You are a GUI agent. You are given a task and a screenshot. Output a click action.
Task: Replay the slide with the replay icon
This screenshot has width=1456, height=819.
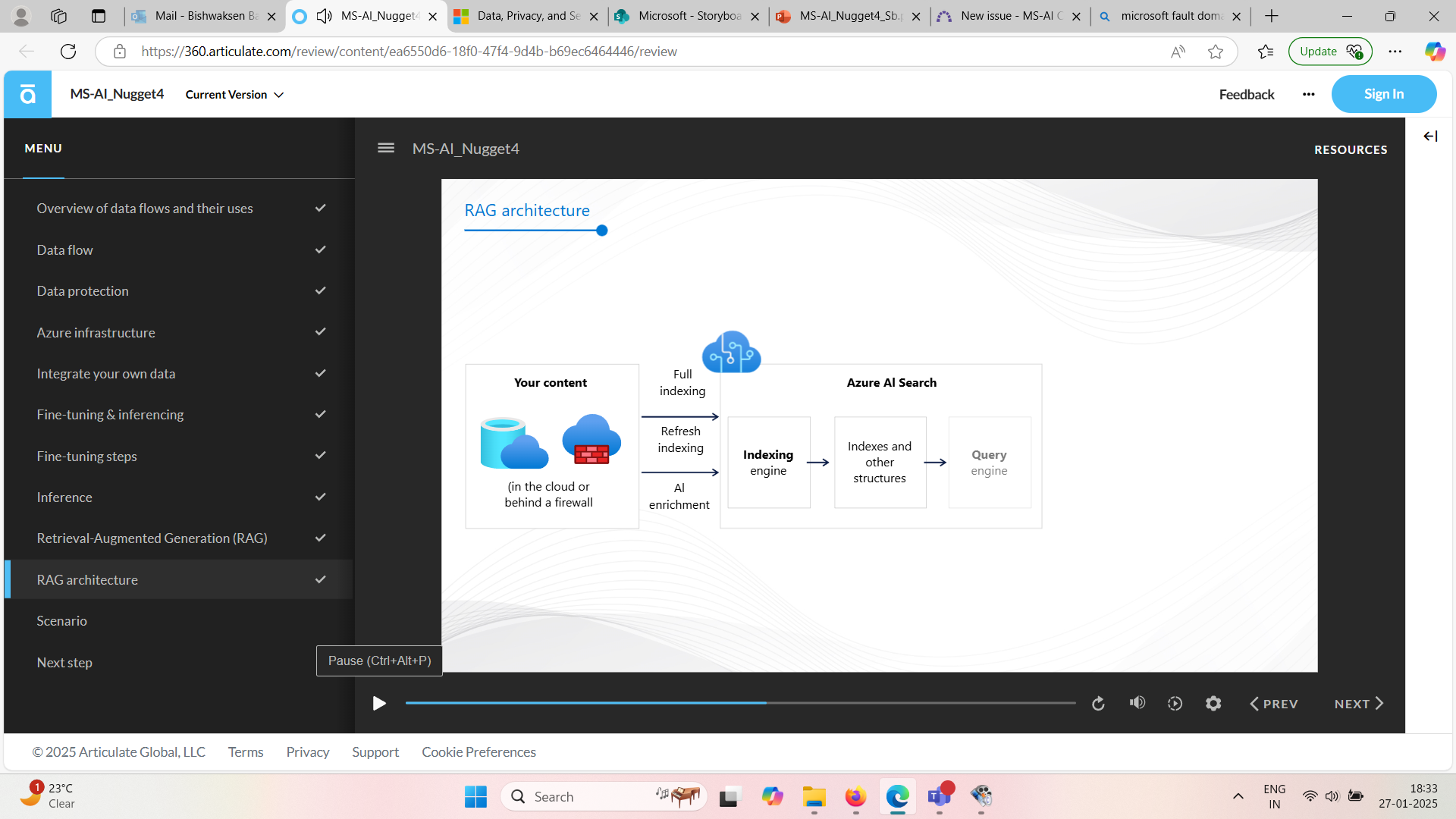(1098, 704)
